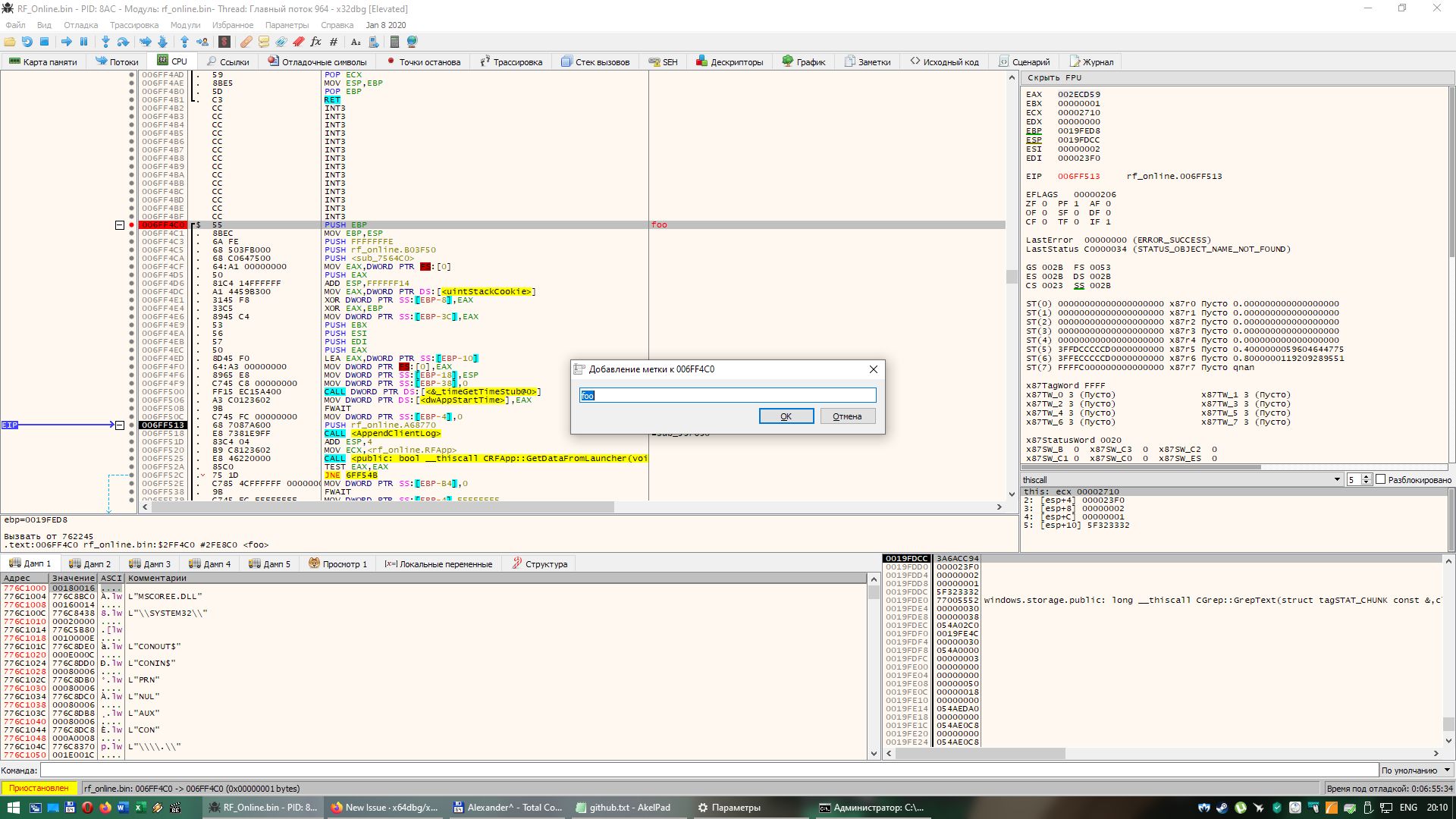Adjust argument count stepper

click(1366, 479)
